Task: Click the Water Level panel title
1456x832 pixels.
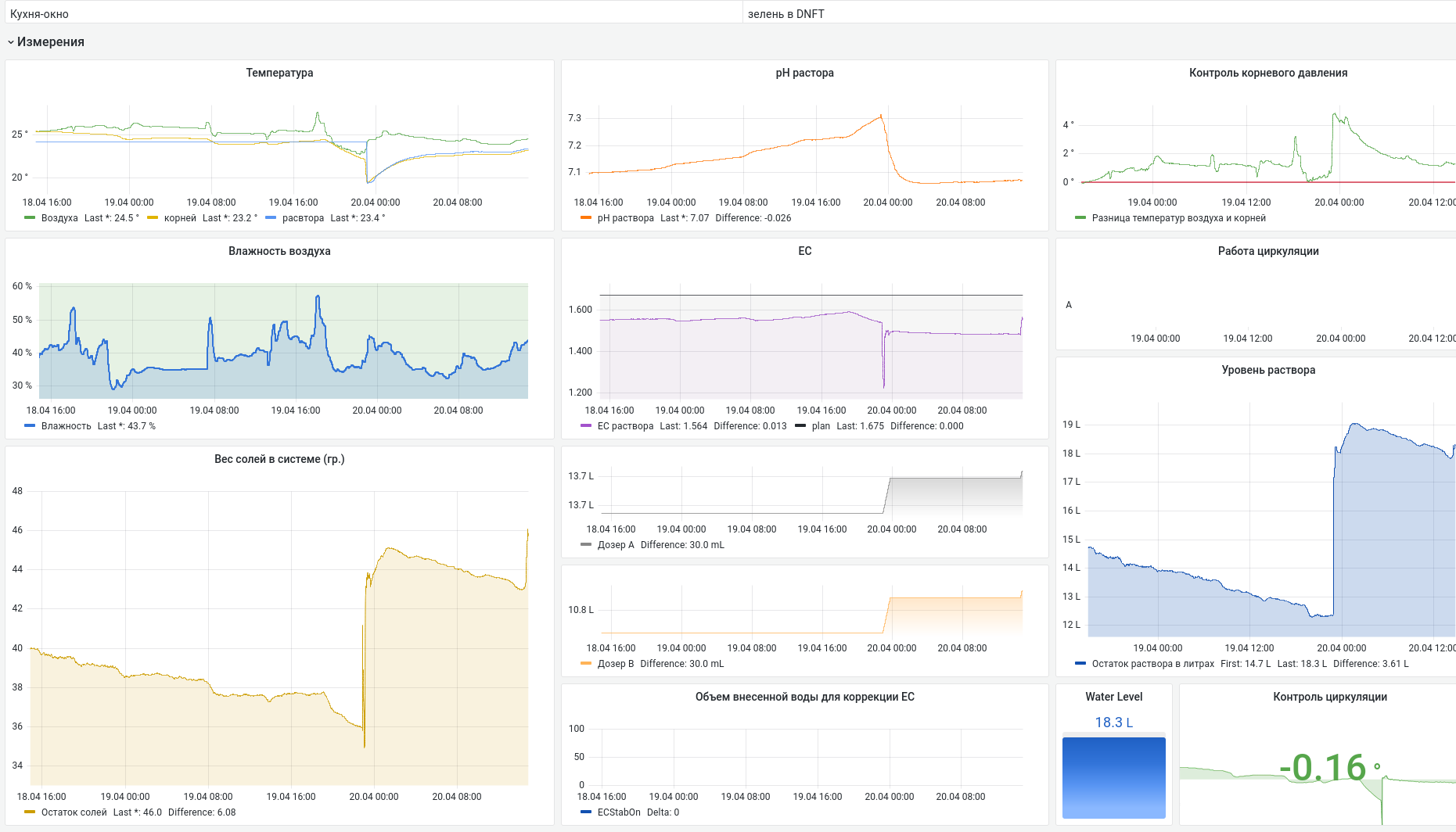Action: [x=1113, y=697]
